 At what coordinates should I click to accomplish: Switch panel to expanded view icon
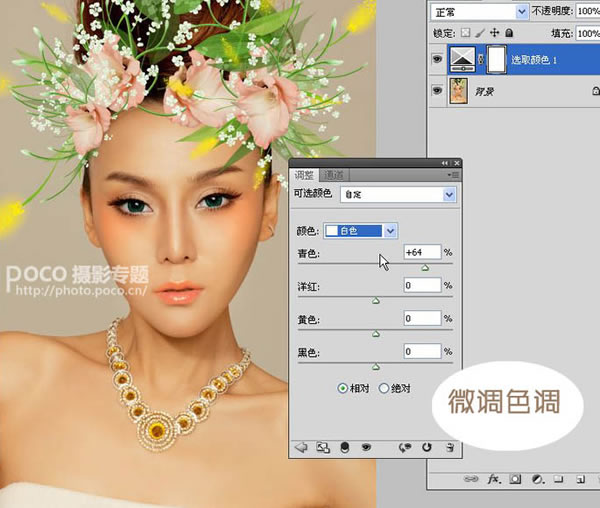tap(323, 447)
